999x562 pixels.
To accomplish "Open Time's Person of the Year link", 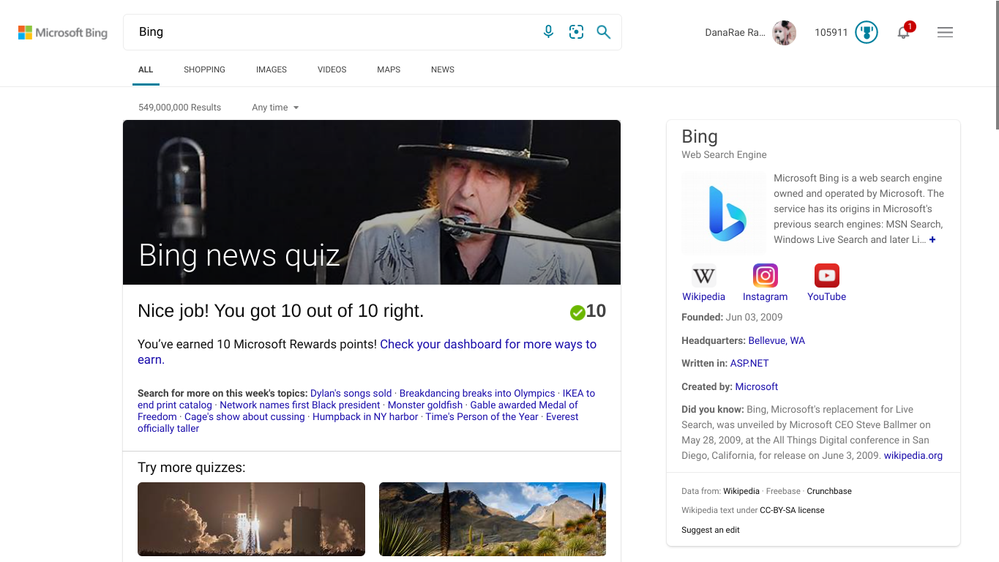I will click(482, 417).
